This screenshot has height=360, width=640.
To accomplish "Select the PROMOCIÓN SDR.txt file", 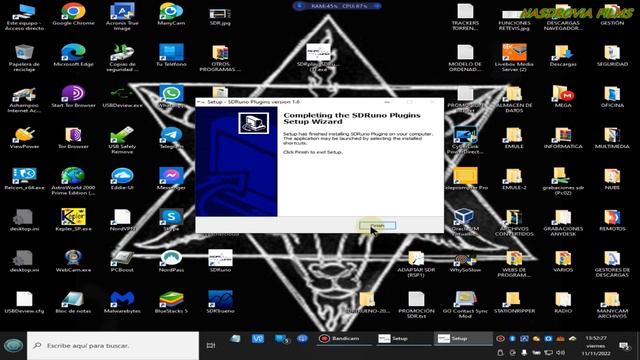I will pyautogui.click(x=416, y=305).
